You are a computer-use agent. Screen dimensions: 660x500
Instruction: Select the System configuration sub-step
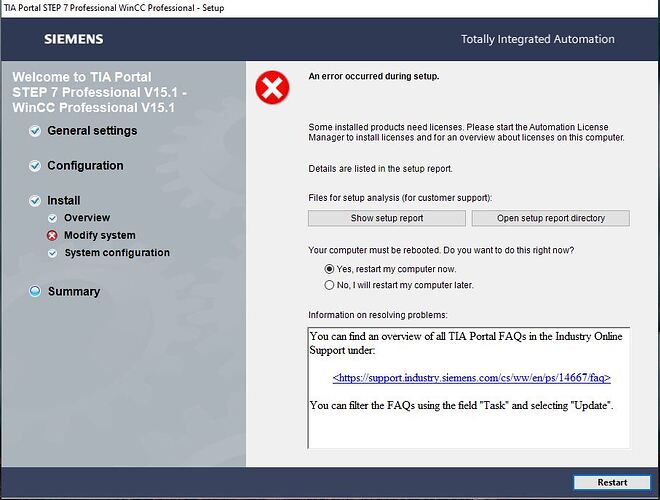pyautogui.click(x=117, y=253)
